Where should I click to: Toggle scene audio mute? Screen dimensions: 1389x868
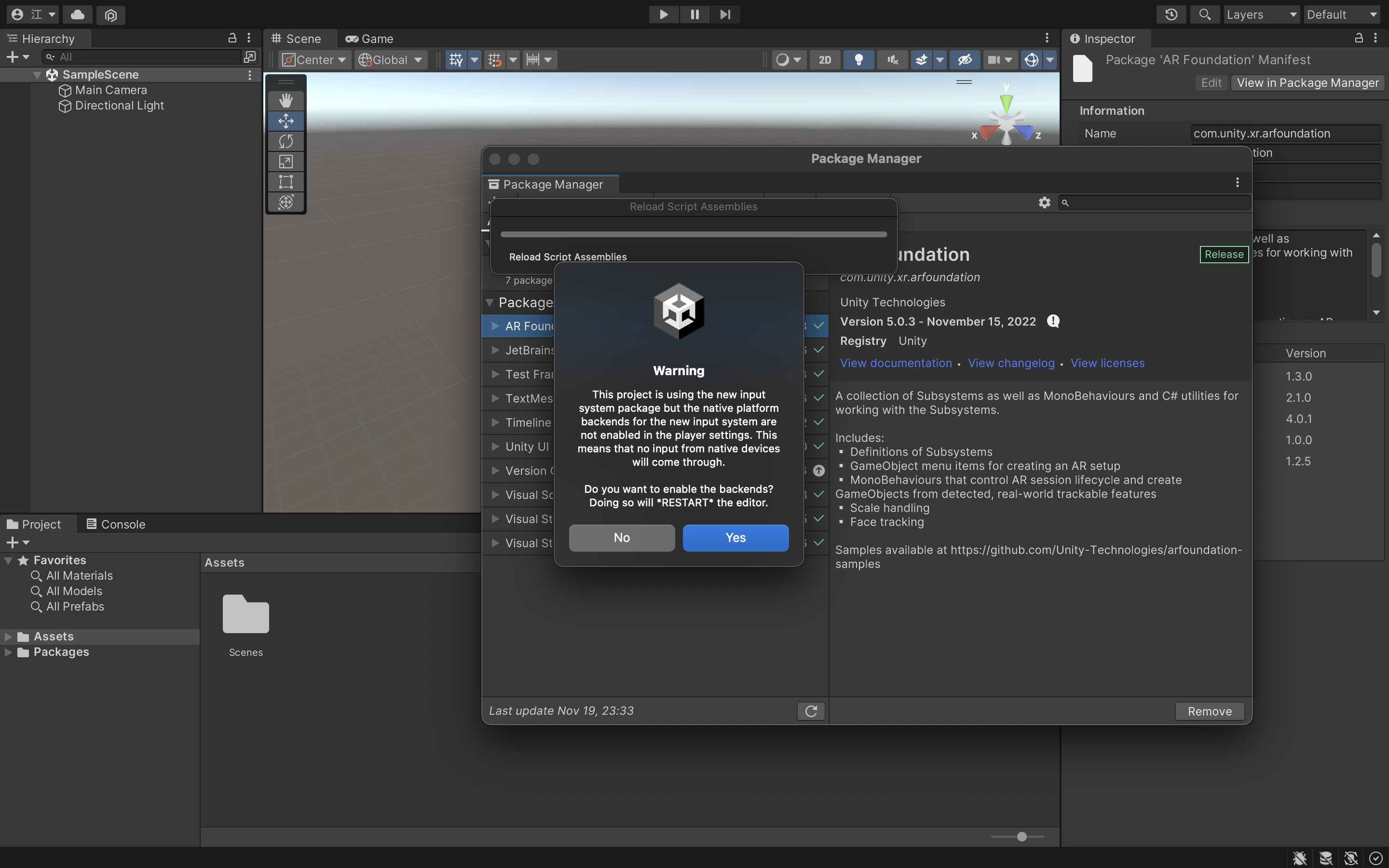[893, 60]
